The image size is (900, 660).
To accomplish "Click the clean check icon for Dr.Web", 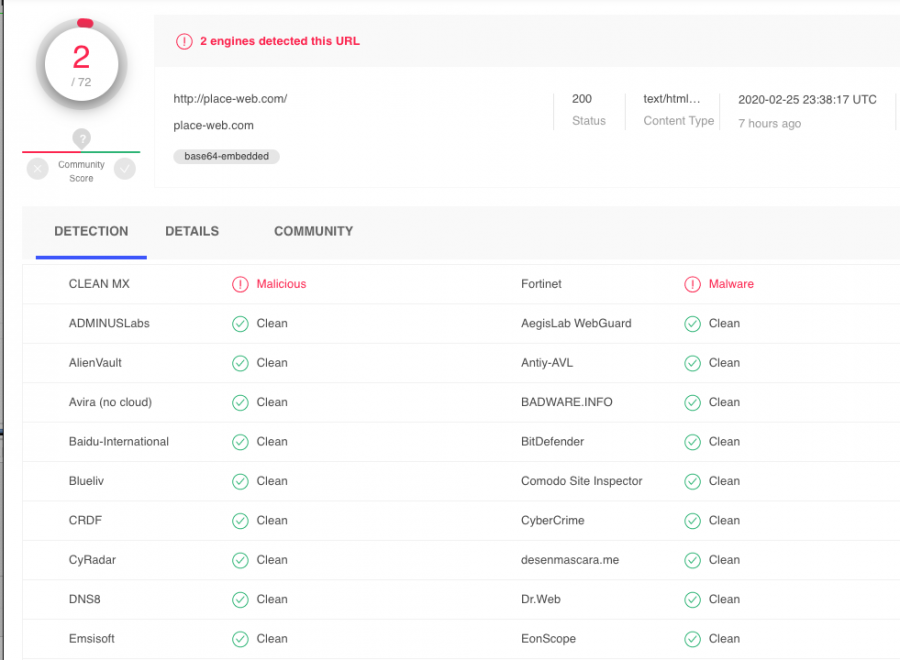I will pos(692,600).
